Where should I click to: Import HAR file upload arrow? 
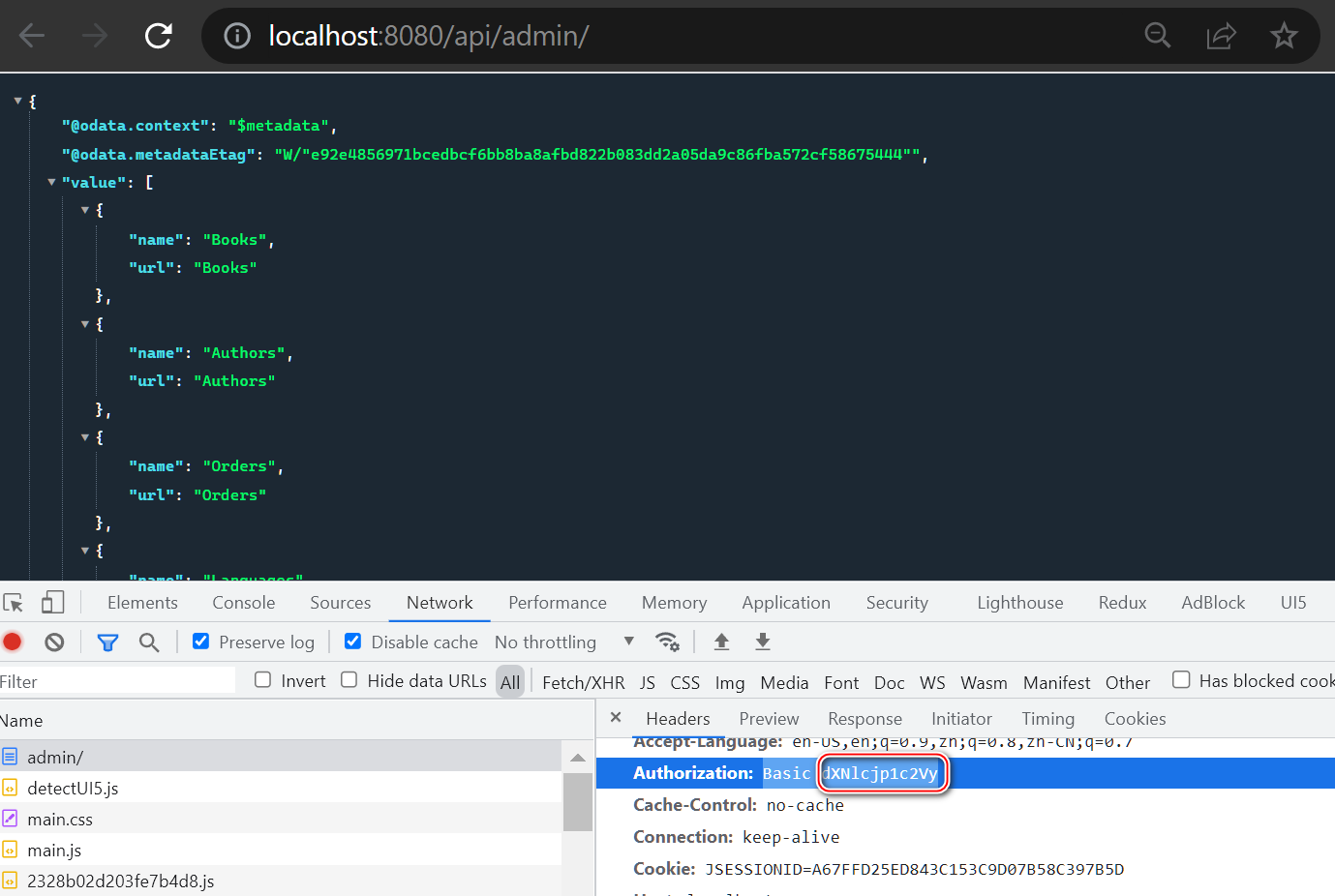721,642
